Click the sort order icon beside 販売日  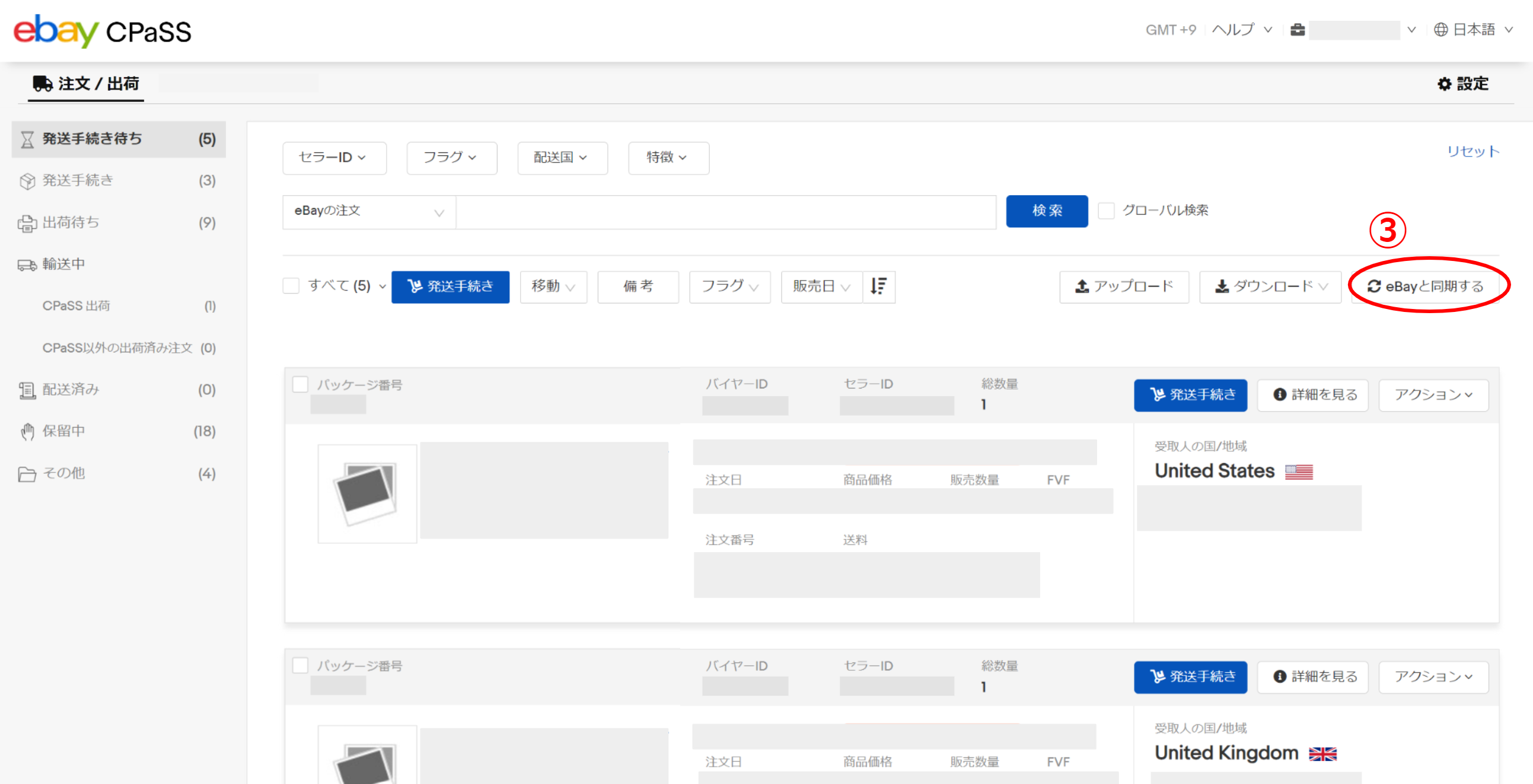878,287
